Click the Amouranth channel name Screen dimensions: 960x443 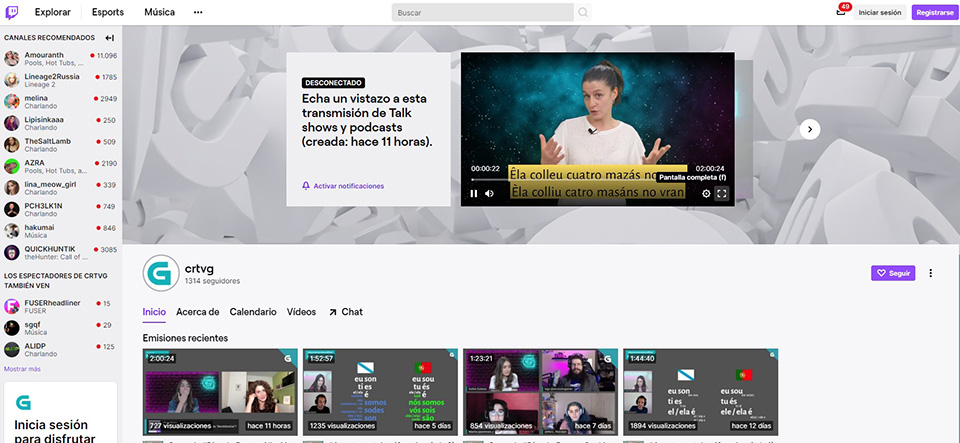(x=44, y=55)
